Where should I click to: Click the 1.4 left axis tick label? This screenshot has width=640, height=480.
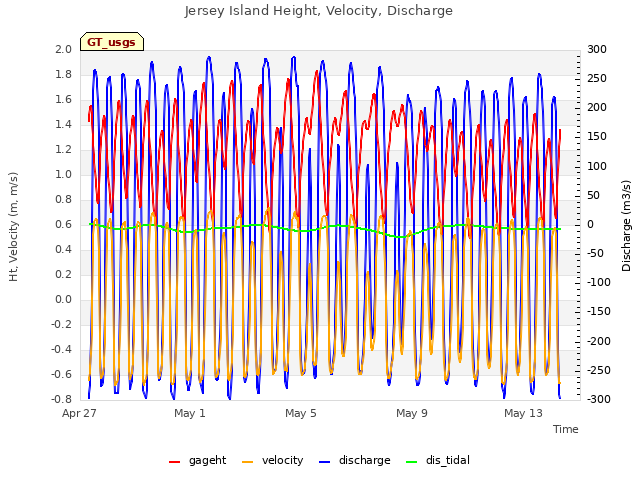63,124
